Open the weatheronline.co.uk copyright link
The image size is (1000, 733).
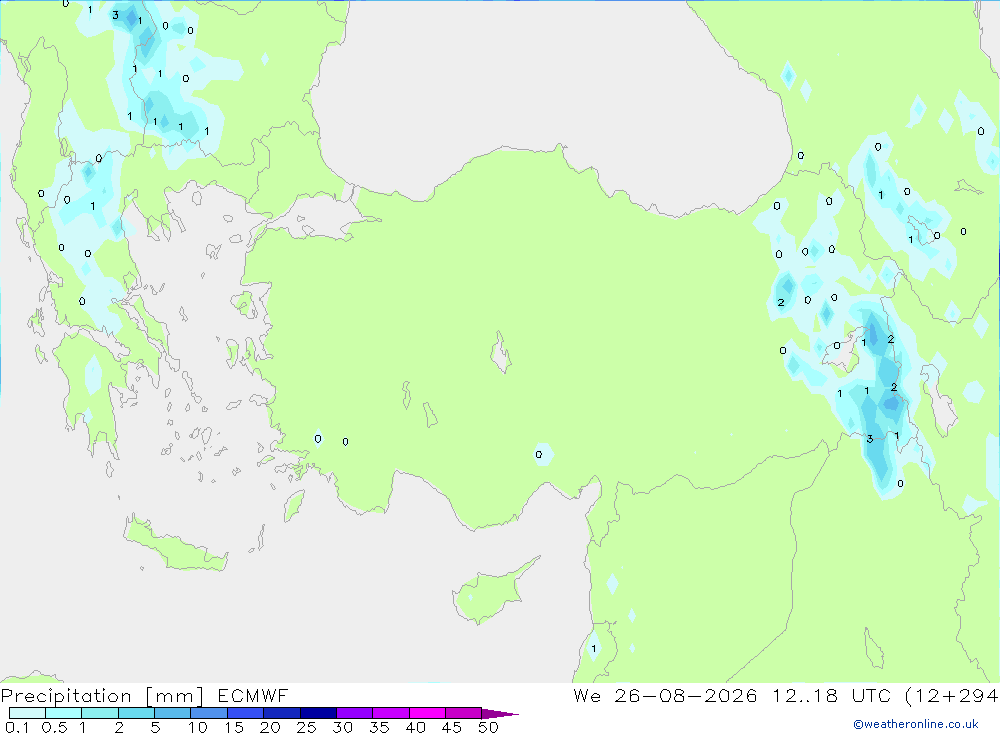pyautogui.click(x=915, y=724)
